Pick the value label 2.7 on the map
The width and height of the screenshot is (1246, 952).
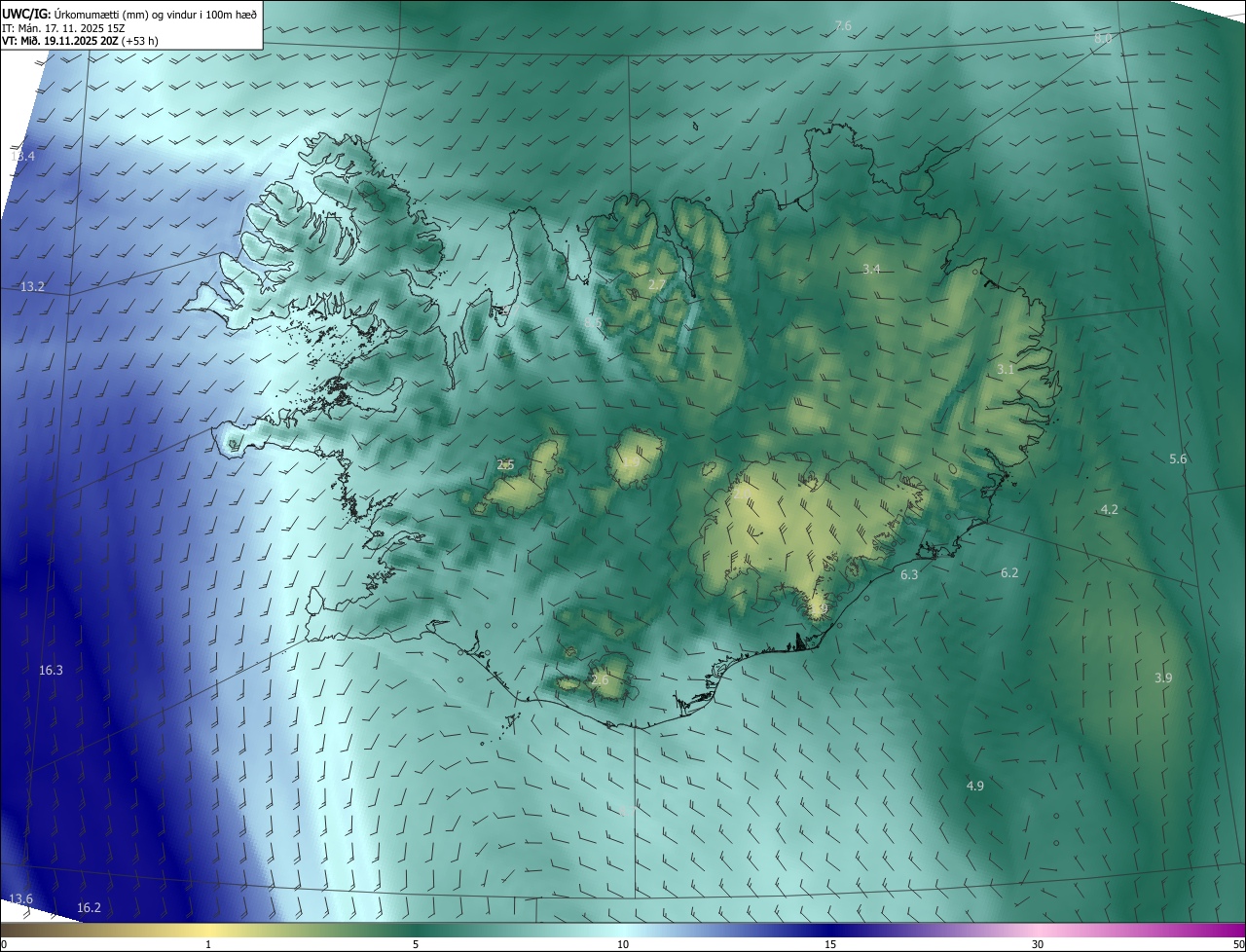[x=657, y=284]
